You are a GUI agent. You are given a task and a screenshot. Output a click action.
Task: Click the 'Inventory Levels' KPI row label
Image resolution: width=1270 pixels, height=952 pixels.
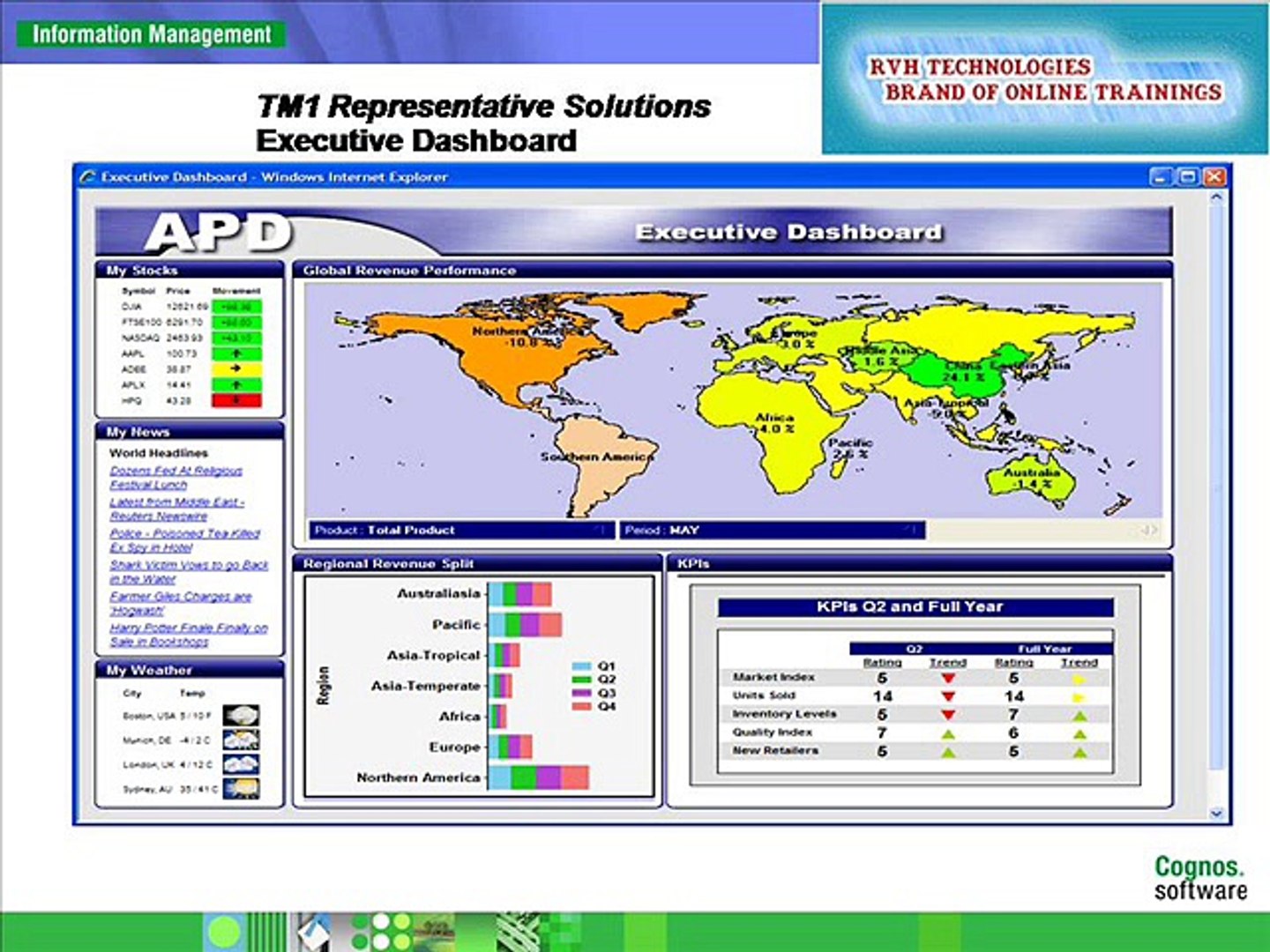784,714
